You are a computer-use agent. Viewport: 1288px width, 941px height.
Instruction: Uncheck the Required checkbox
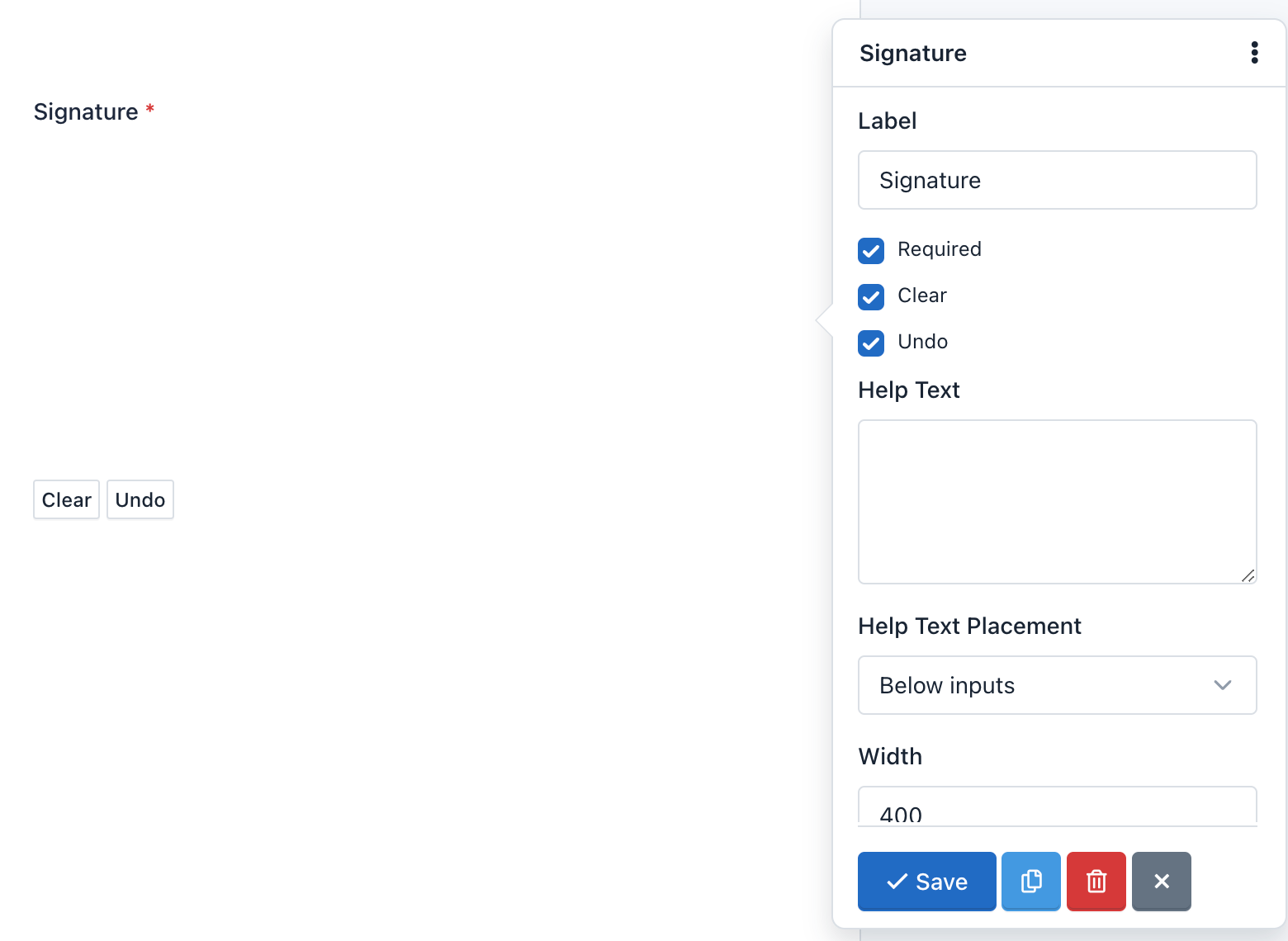point(870,250)
